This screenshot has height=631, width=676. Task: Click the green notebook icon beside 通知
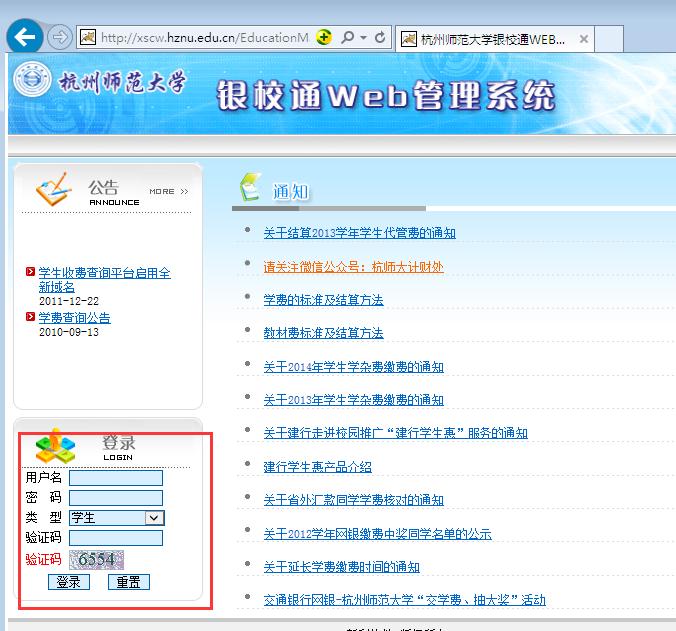(251, 187)
